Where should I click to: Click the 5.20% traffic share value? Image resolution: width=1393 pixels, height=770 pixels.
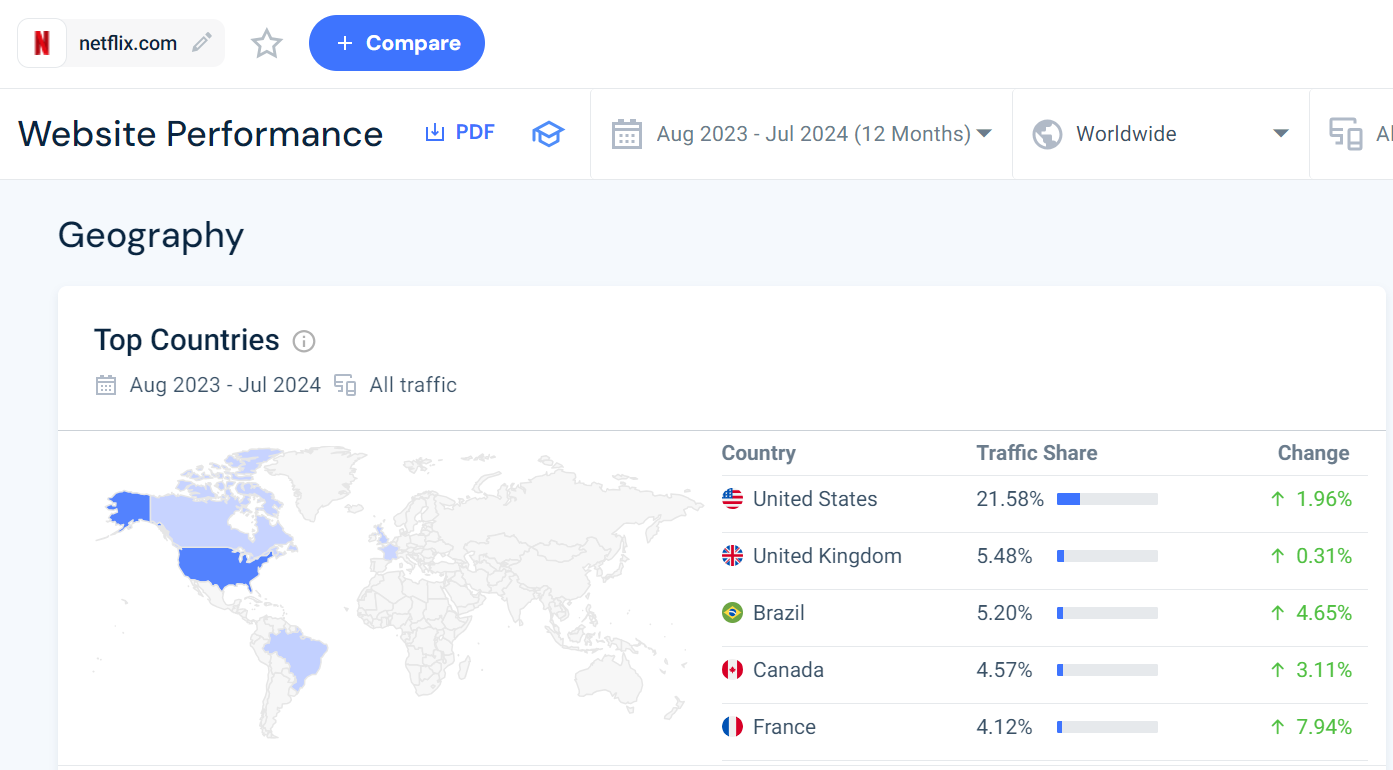1005,613
